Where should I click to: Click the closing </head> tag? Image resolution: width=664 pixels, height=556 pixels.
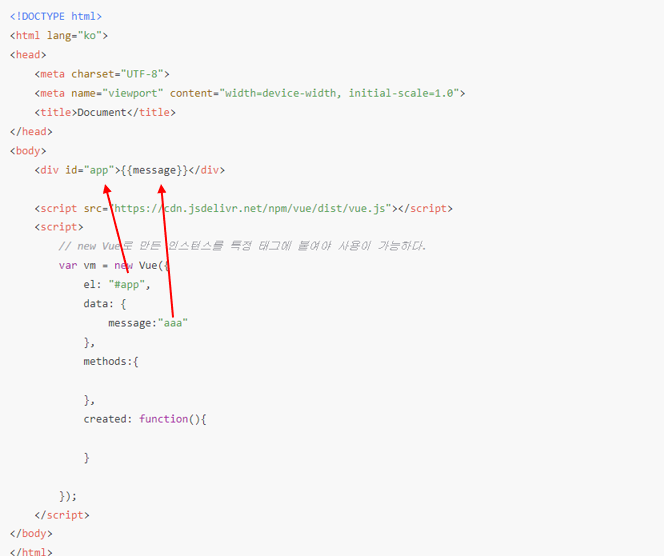31,132
